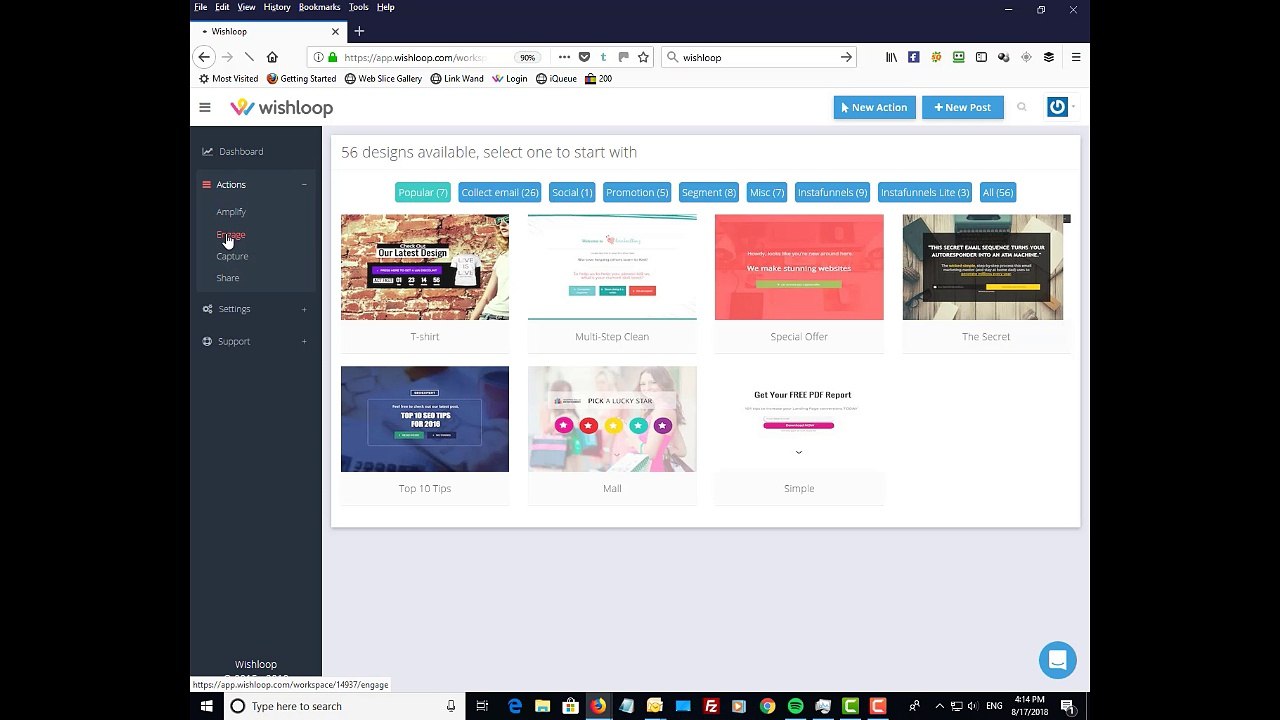Click the Settings gears icon in sidebar
The height and width of the screenshot is (720, 1280).
[x=207, y=309]
